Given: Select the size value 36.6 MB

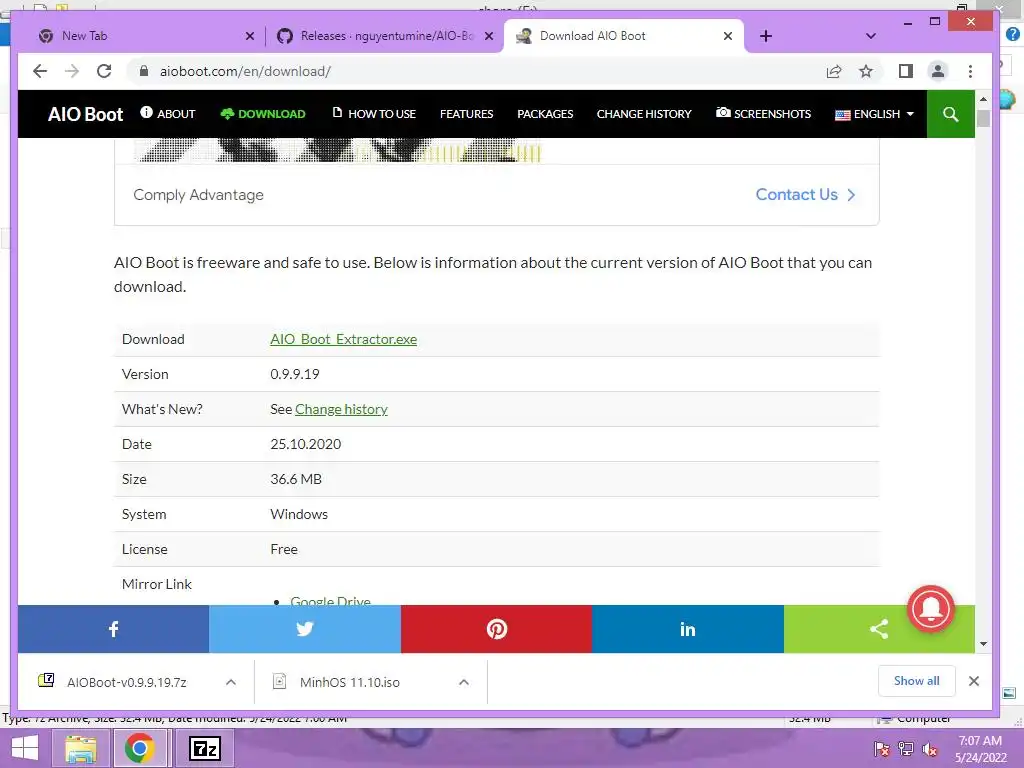Looking at the screenshot, I should coord(296,479).
